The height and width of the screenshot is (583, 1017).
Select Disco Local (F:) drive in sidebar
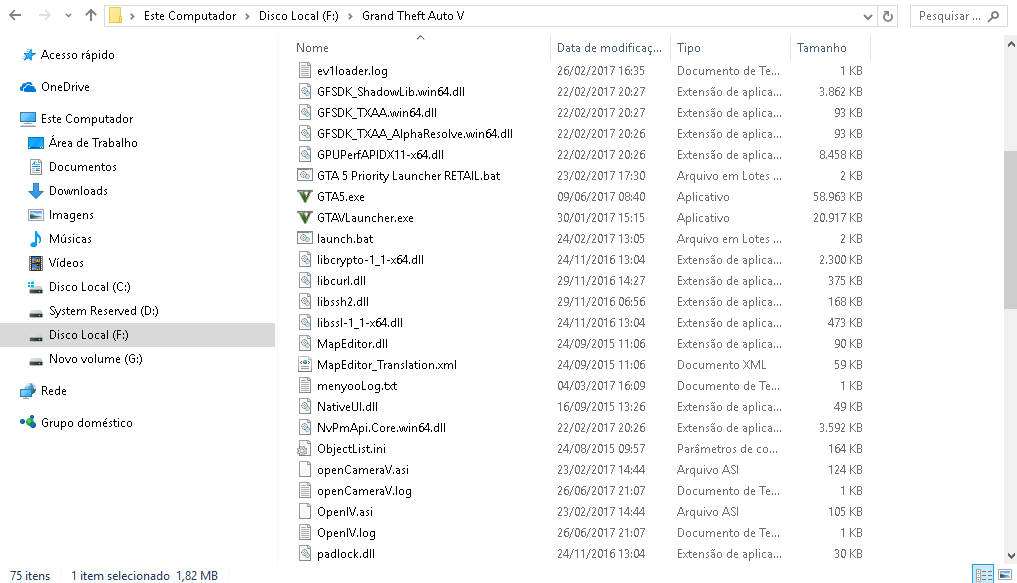pyautogui.click(x=138, y=335)
